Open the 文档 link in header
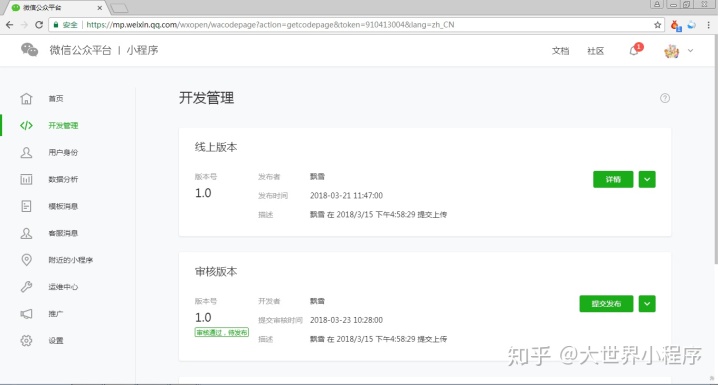The image size is (720, 385). click(560, 51)
